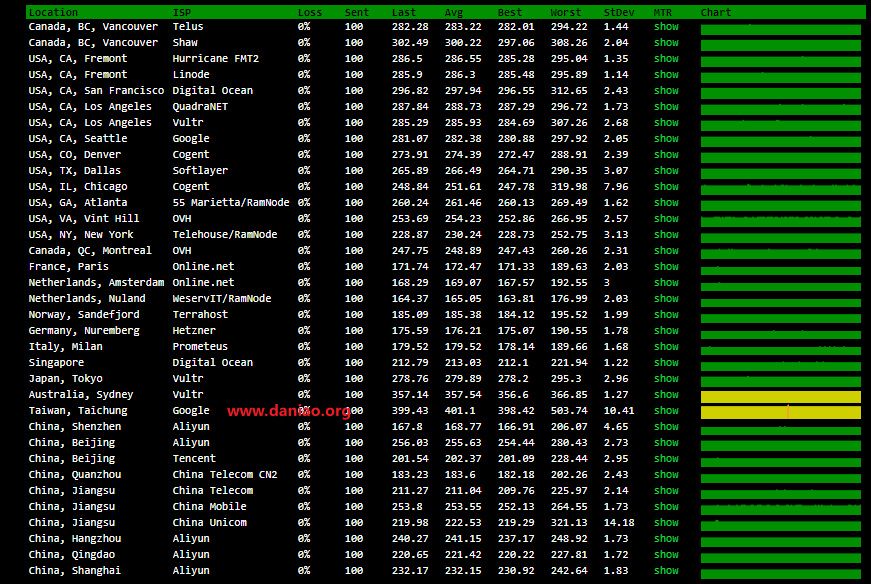Click the Worst column header

pyautogui.click(x=565, y=12)
